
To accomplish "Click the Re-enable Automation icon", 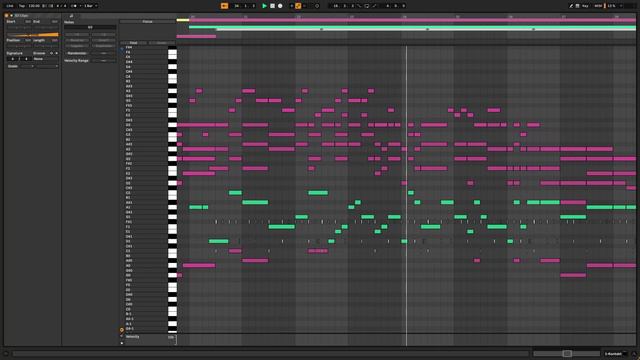I will [x=304, y=6].
